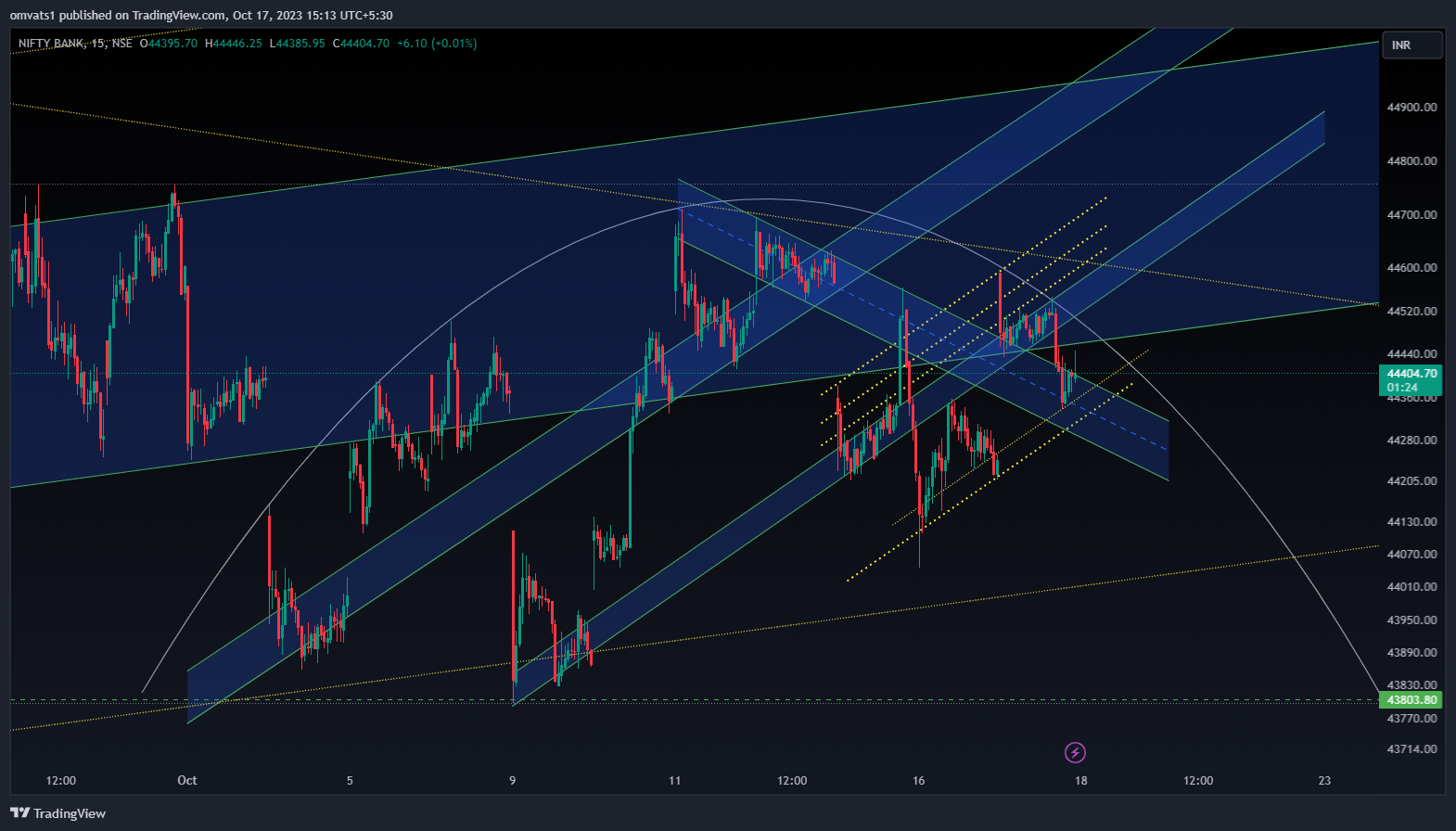Click the 18 date label on time axis
The width and height of the screenshot is (1456, 831).
tap(1080, 780)
